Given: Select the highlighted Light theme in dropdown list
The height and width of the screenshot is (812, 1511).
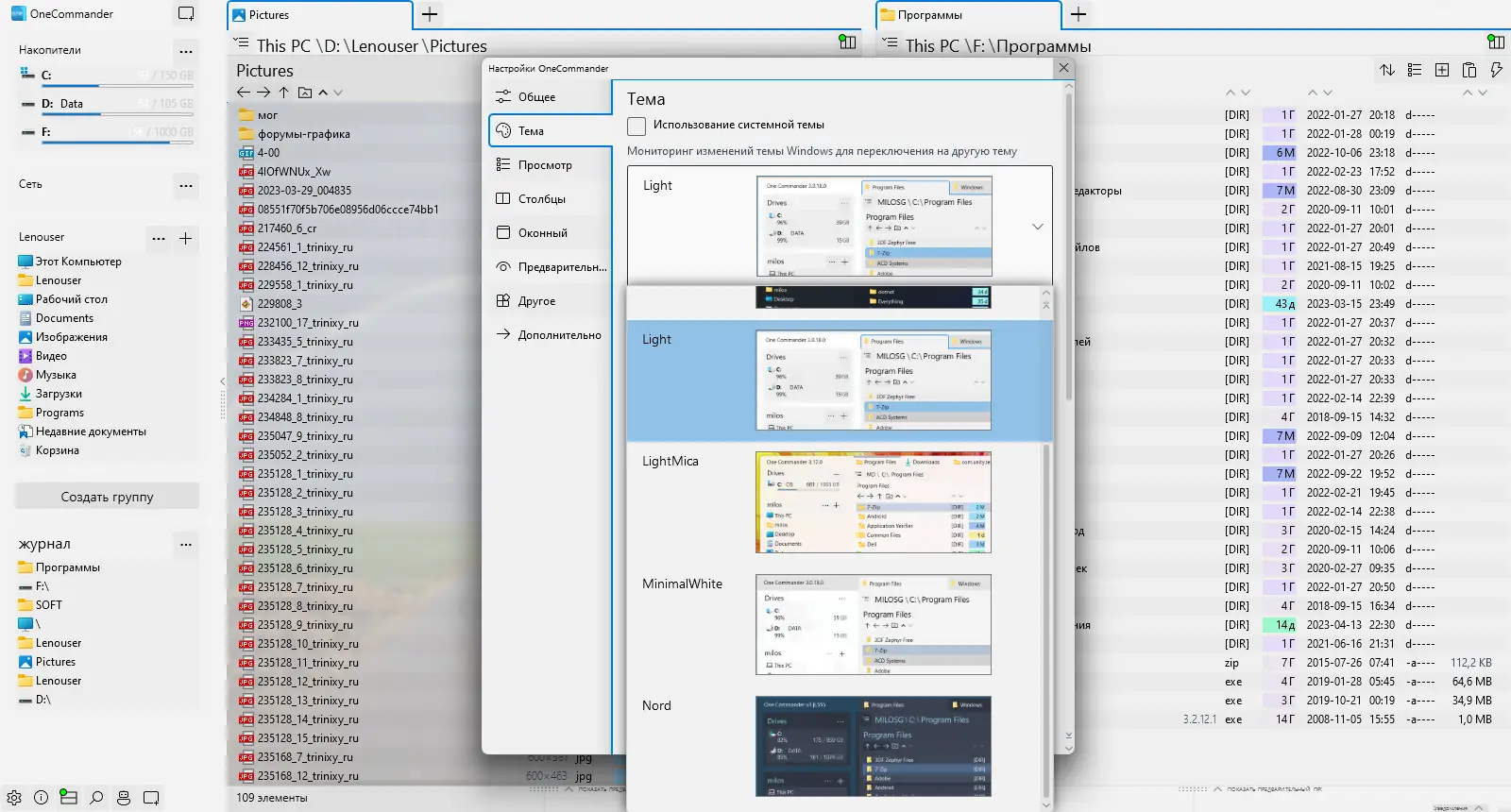Looking at the screenshot, I should [840, 381].
